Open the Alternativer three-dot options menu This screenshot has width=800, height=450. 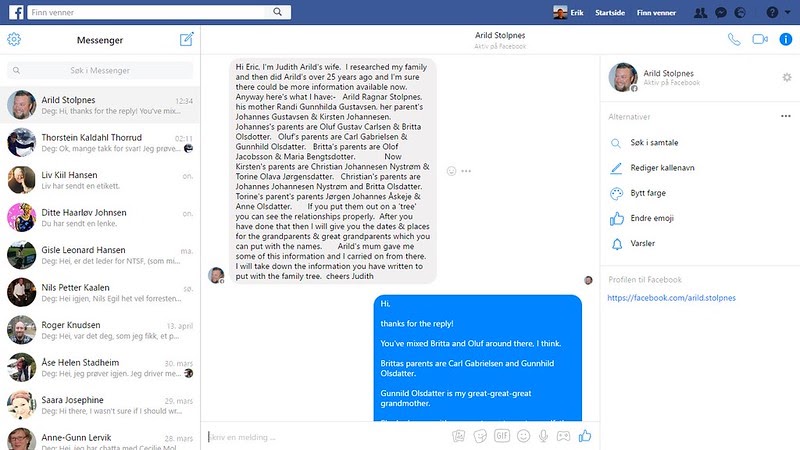(x=786, y=116)
